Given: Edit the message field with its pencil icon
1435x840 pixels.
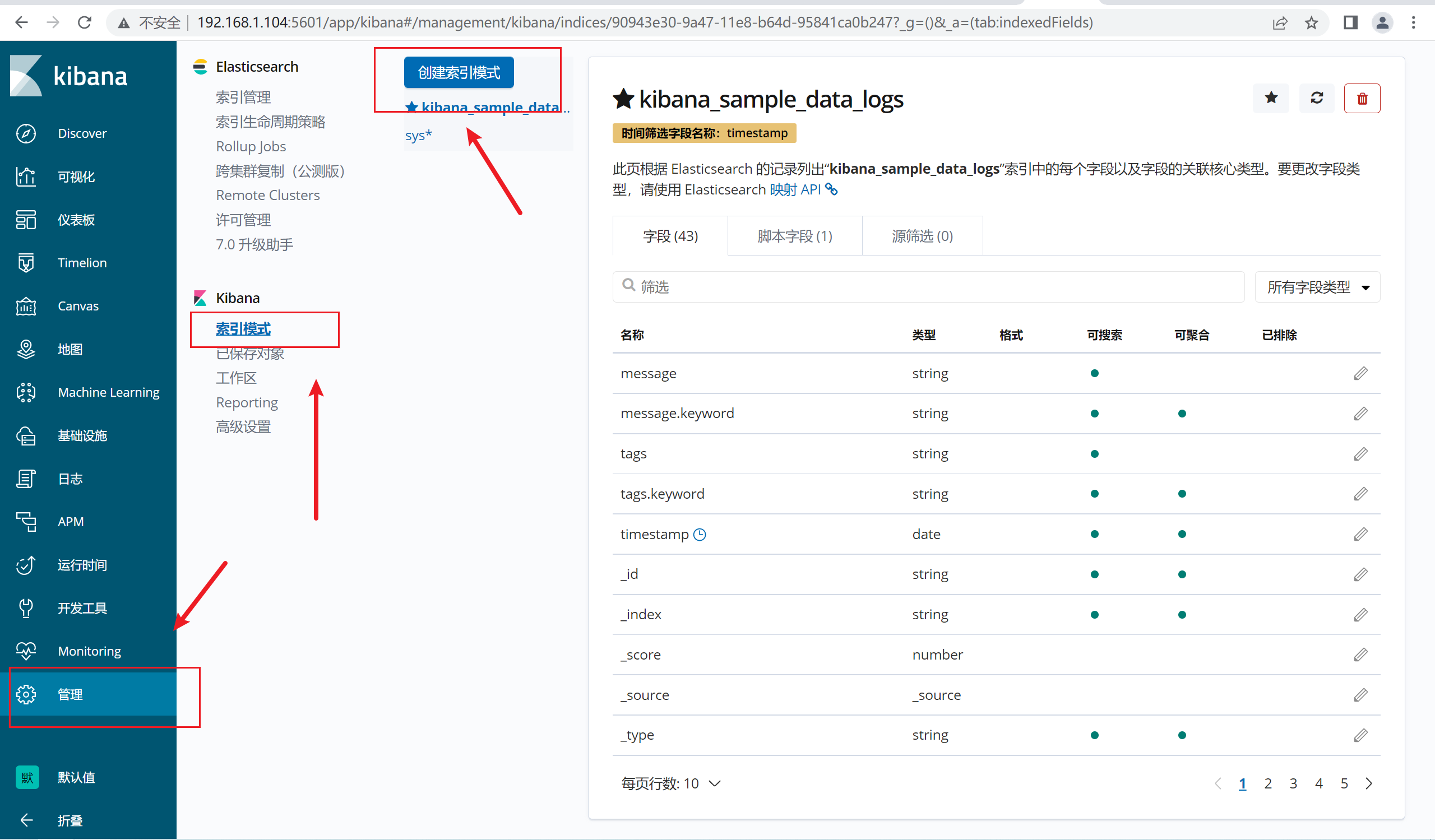Looking at the screenshot, I should [x=1360, y=373].
